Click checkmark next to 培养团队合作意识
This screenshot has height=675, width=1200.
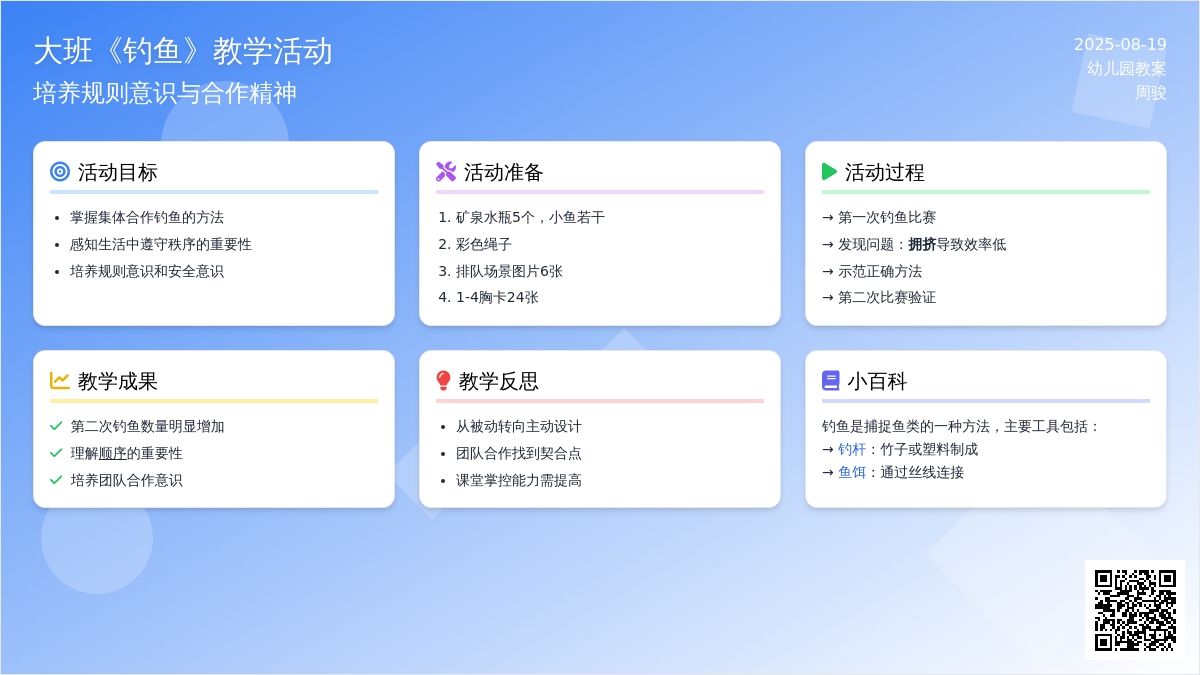tap(56, 480)
